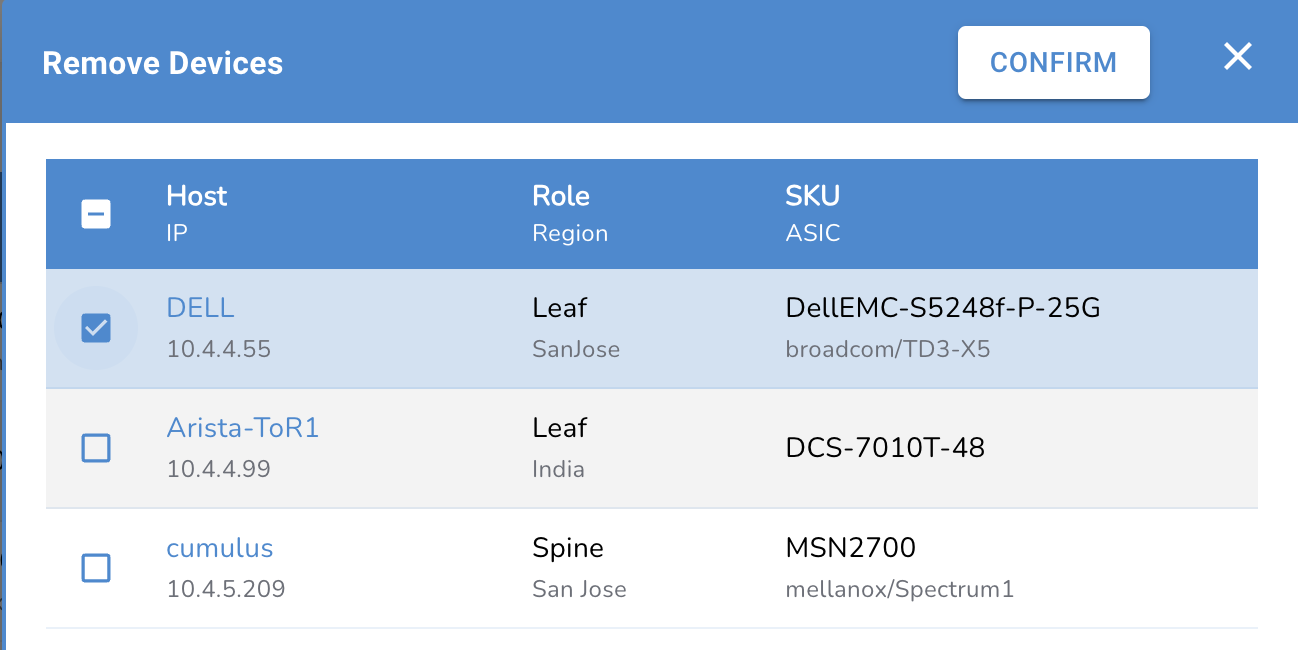Click the DellEMC-S5248f-P-25G SKU cell
Image resolution: width=1298 pixels, height=650 pixels.
pyautogui.click(x=942, y=308)
